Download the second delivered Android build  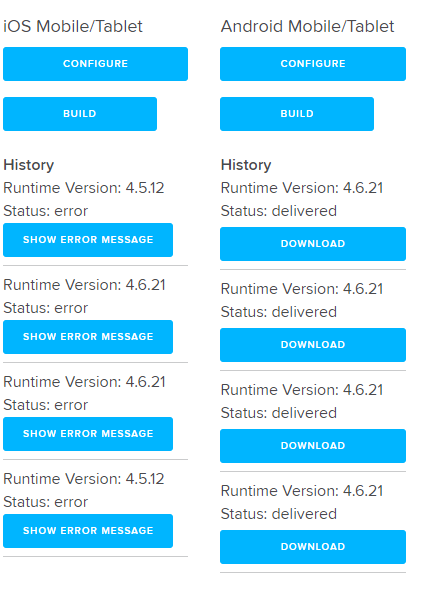313,345
